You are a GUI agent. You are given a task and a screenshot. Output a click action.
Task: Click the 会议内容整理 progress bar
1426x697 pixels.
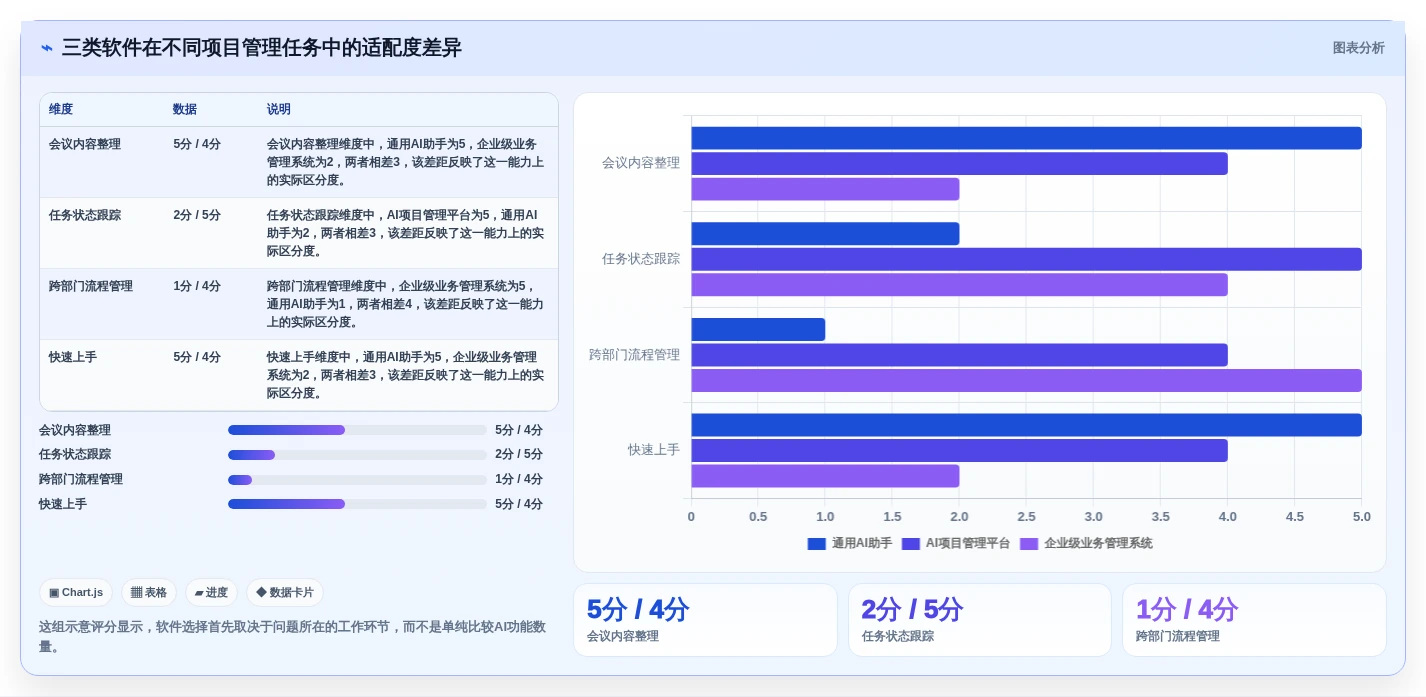pos(357,430)
